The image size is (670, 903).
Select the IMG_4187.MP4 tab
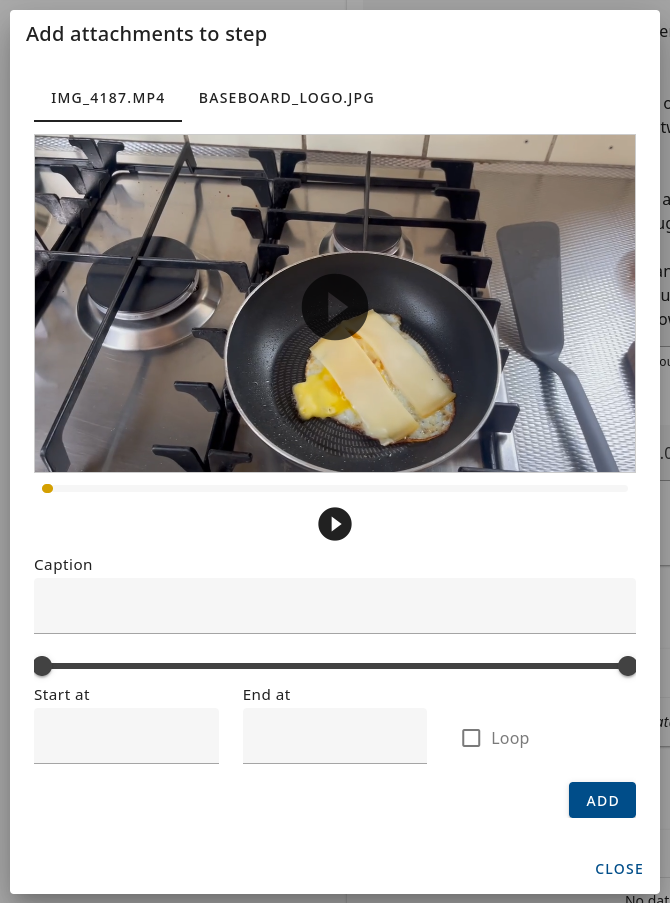coord(108,98)
